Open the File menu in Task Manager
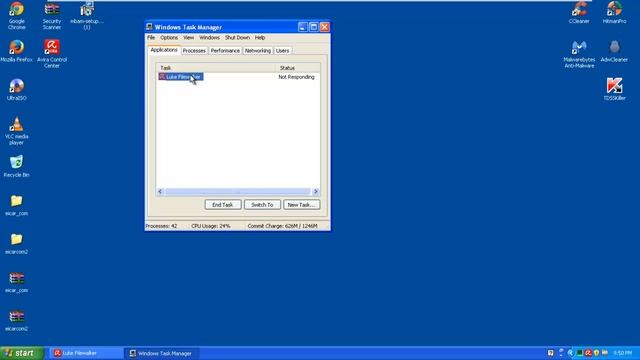Screen dimensions: 640x360 [151, 38]
